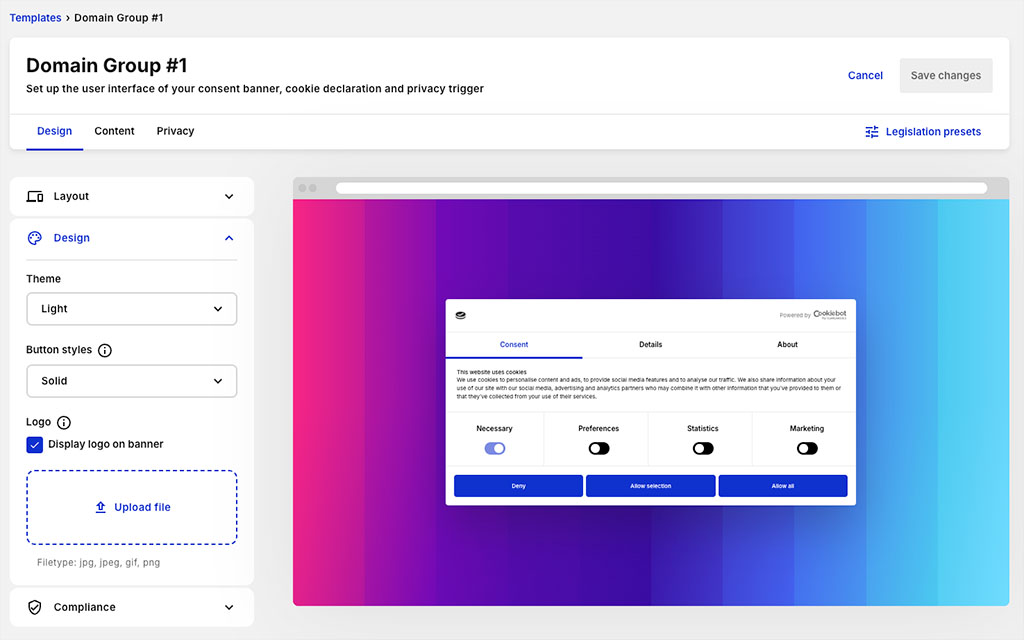Open the Button styles dropdown showing Solid
Viewport: 1024px width, 640px height.
[131, 381]
